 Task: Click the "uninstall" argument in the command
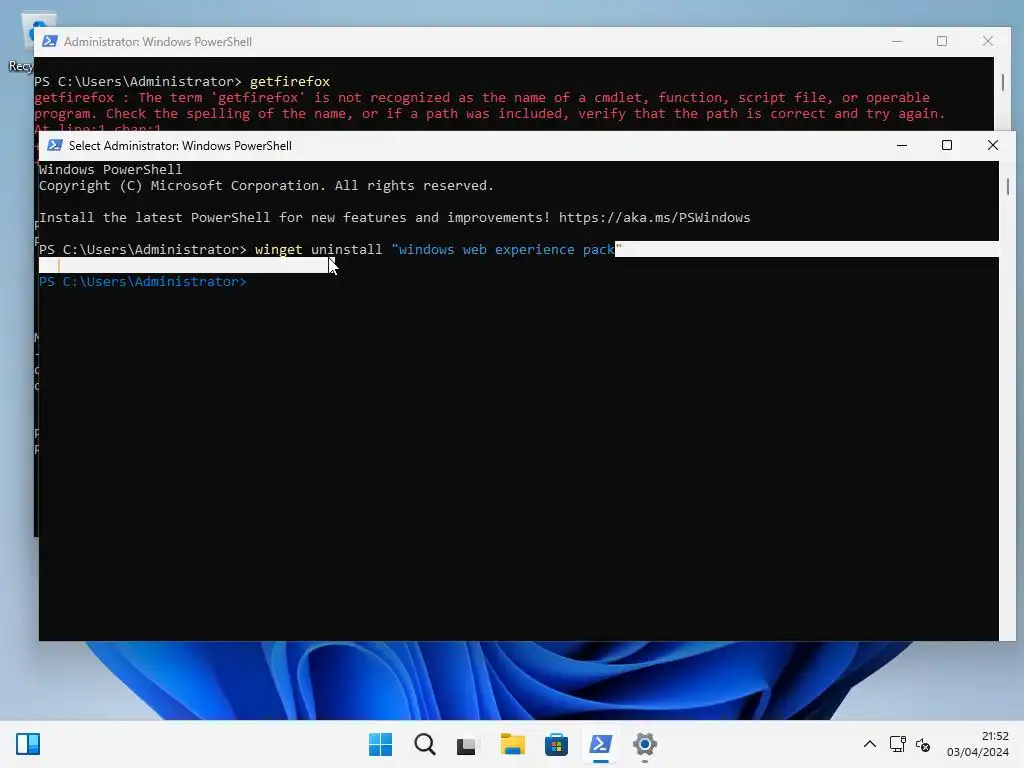[x=347, y=249]
